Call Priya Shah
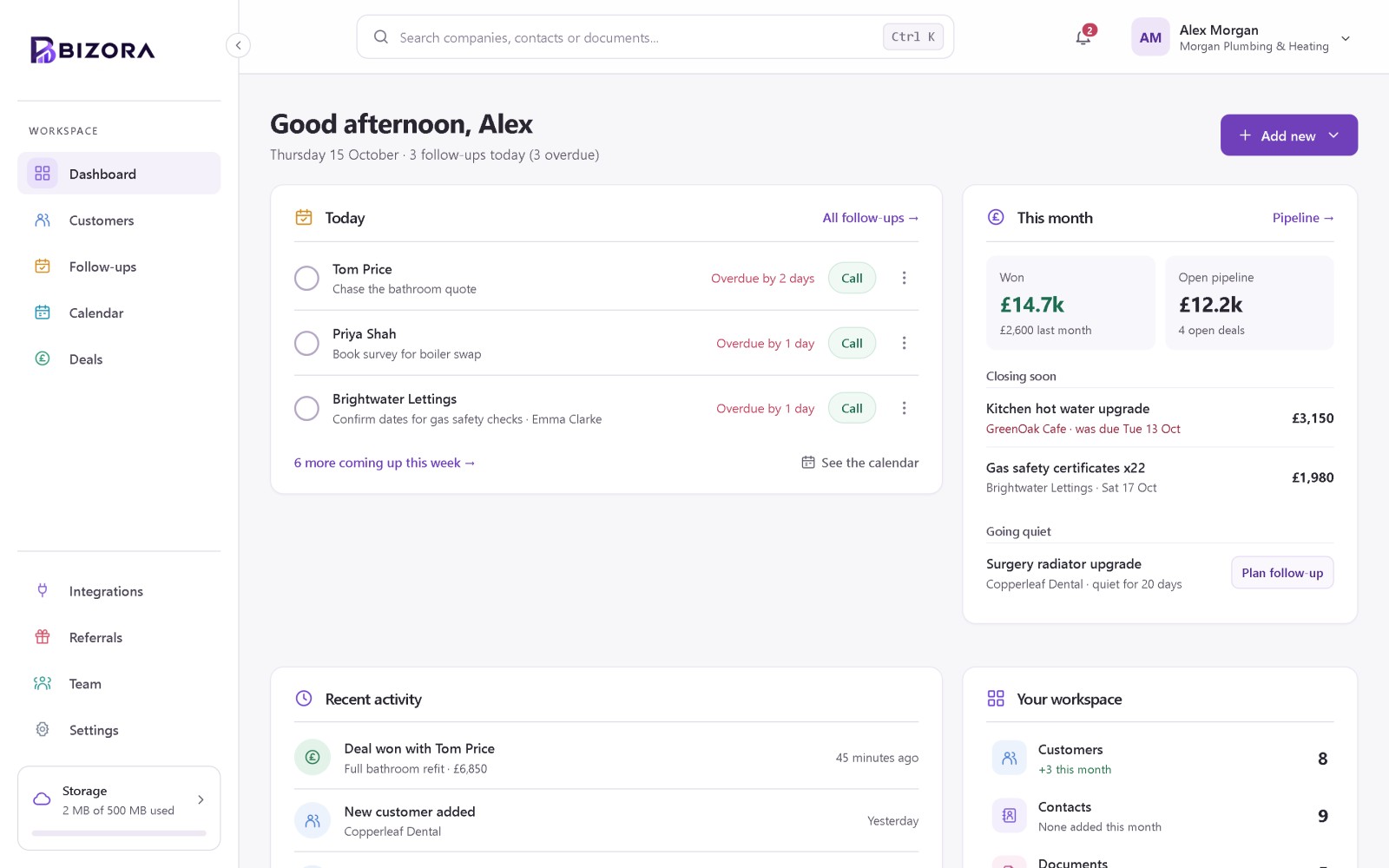 [852, 343]
